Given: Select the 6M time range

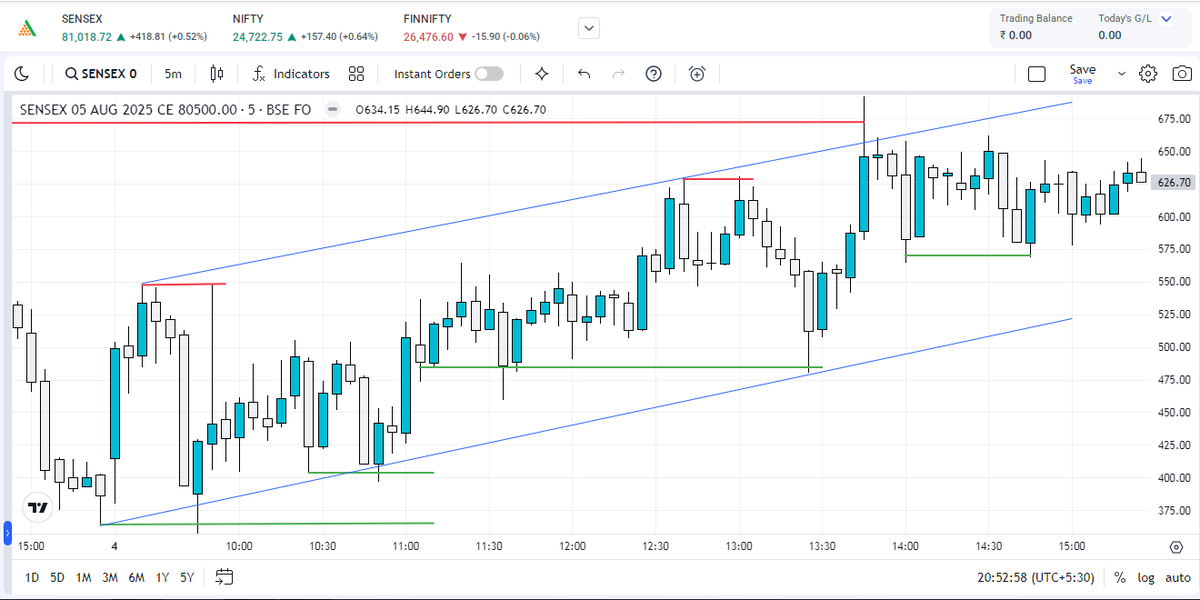Looking at the screenshot, I should click(135, 577).
